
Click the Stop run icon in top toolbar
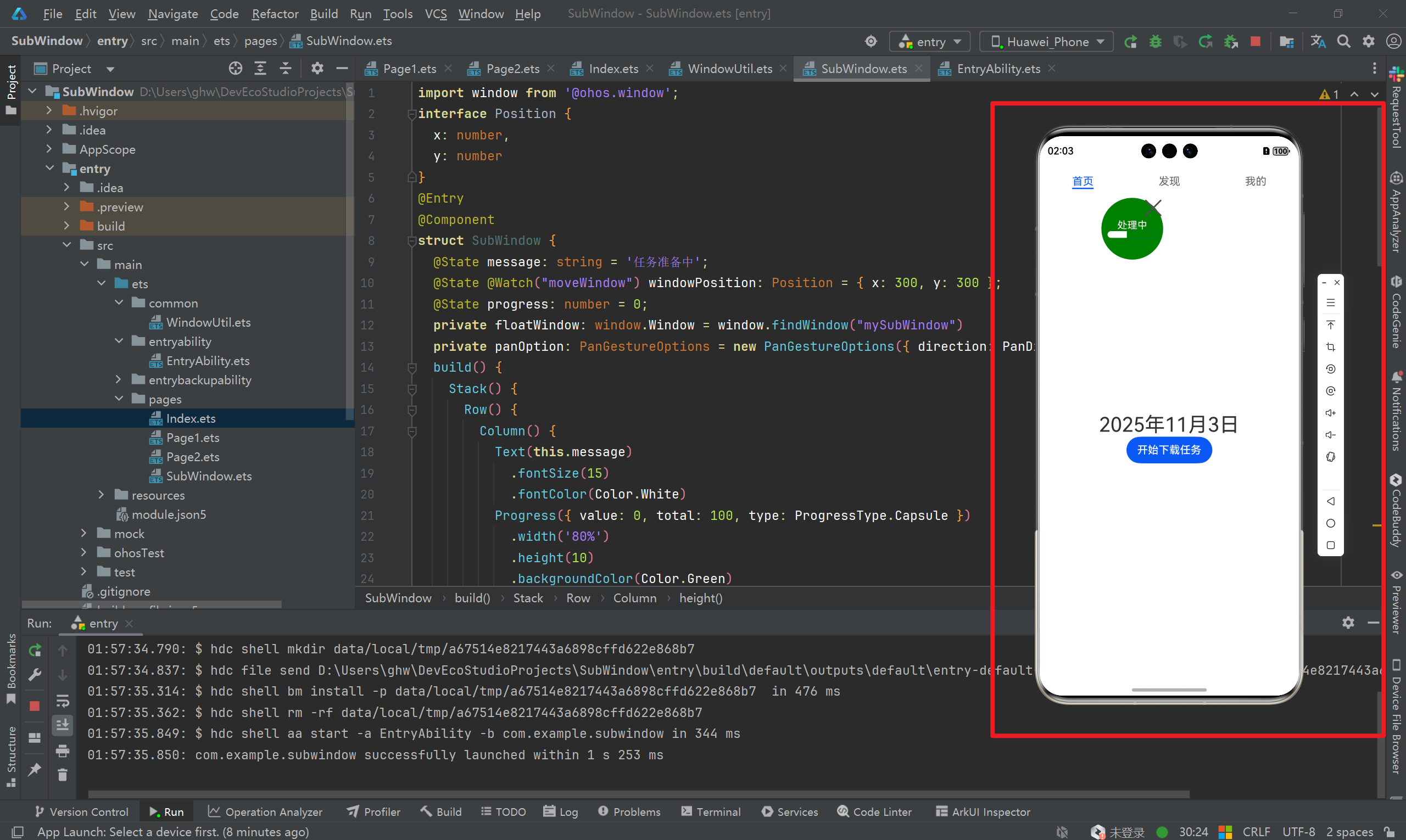pos(1256,41)
